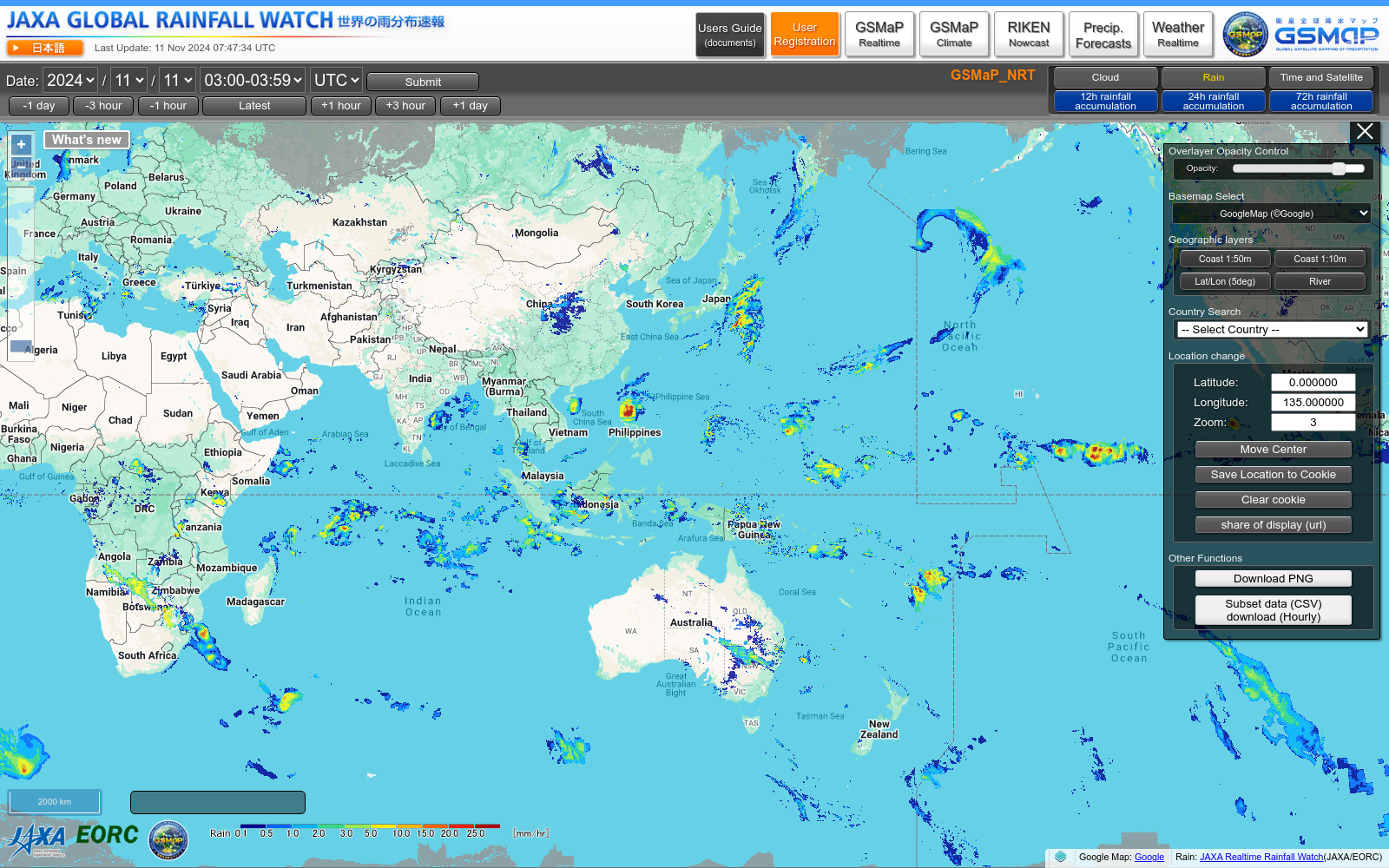Click Save Location to Cookie
Image resolution: width=1389 pixels, height=868 pixels.
[1273, 475]
